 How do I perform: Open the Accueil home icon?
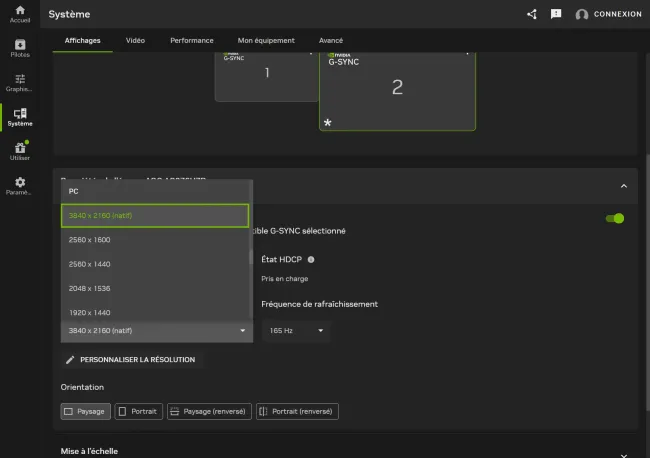[x=20, y=14]
